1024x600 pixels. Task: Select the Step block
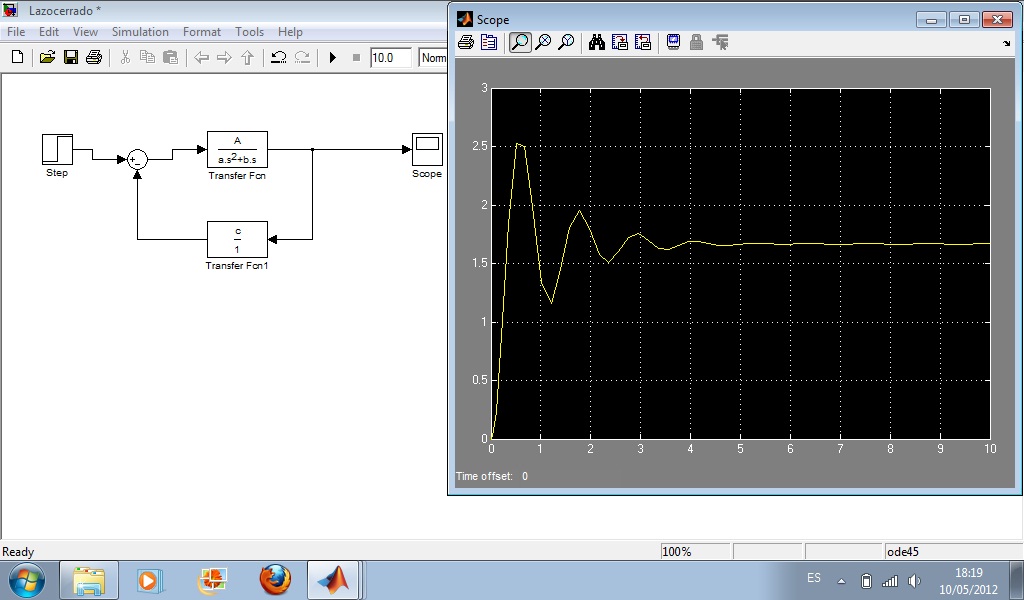pyautogui.click(x=57, y=149)
